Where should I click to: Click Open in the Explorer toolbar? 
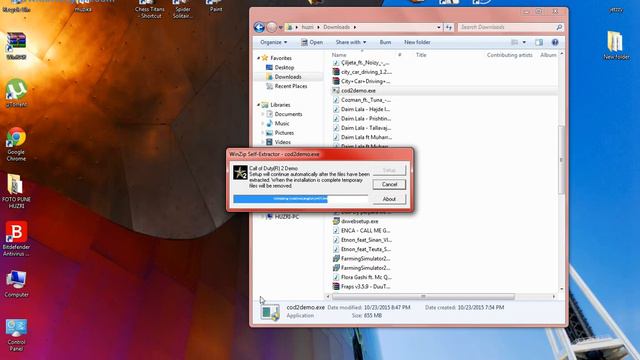click(x=312, y=42)
